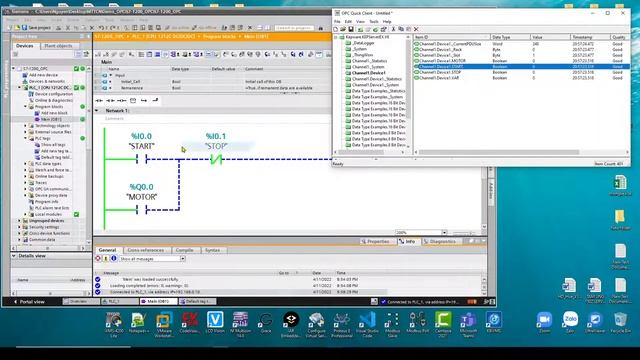Collapse the PLC_1 CPU 1212C node
The width and height of the screenshot is (640, 360).
(x=19, y=87)
